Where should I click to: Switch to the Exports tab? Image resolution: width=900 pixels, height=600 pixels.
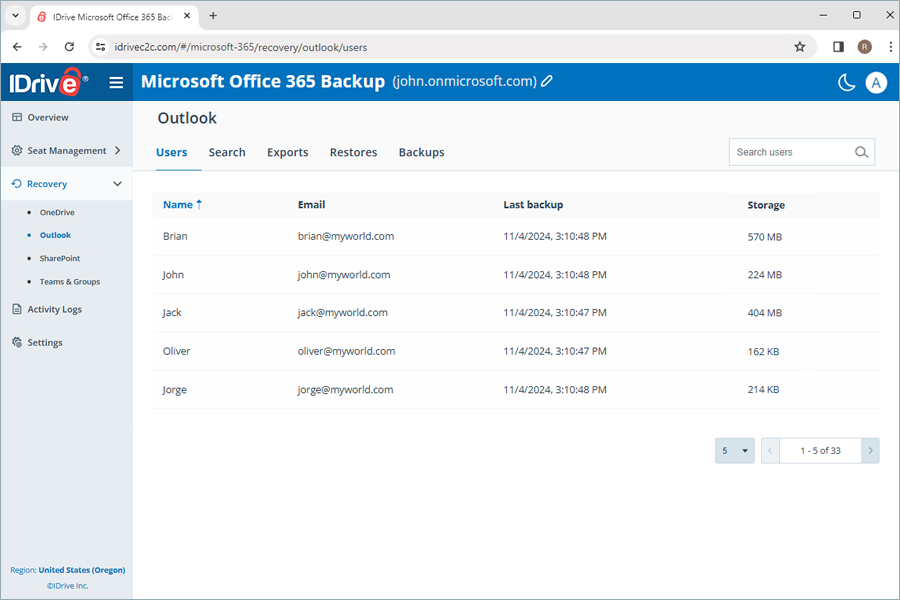pos(287,152)
